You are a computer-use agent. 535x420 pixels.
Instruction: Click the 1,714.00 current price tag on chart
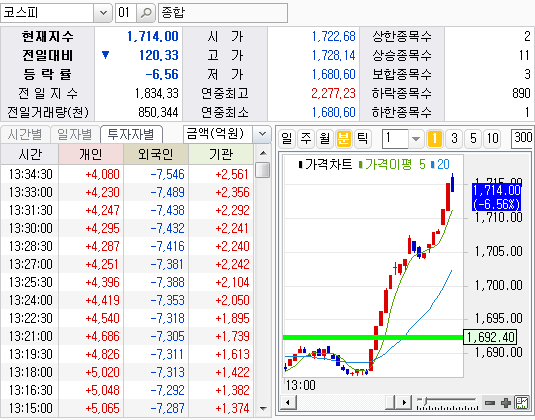[x=496, y=197]
